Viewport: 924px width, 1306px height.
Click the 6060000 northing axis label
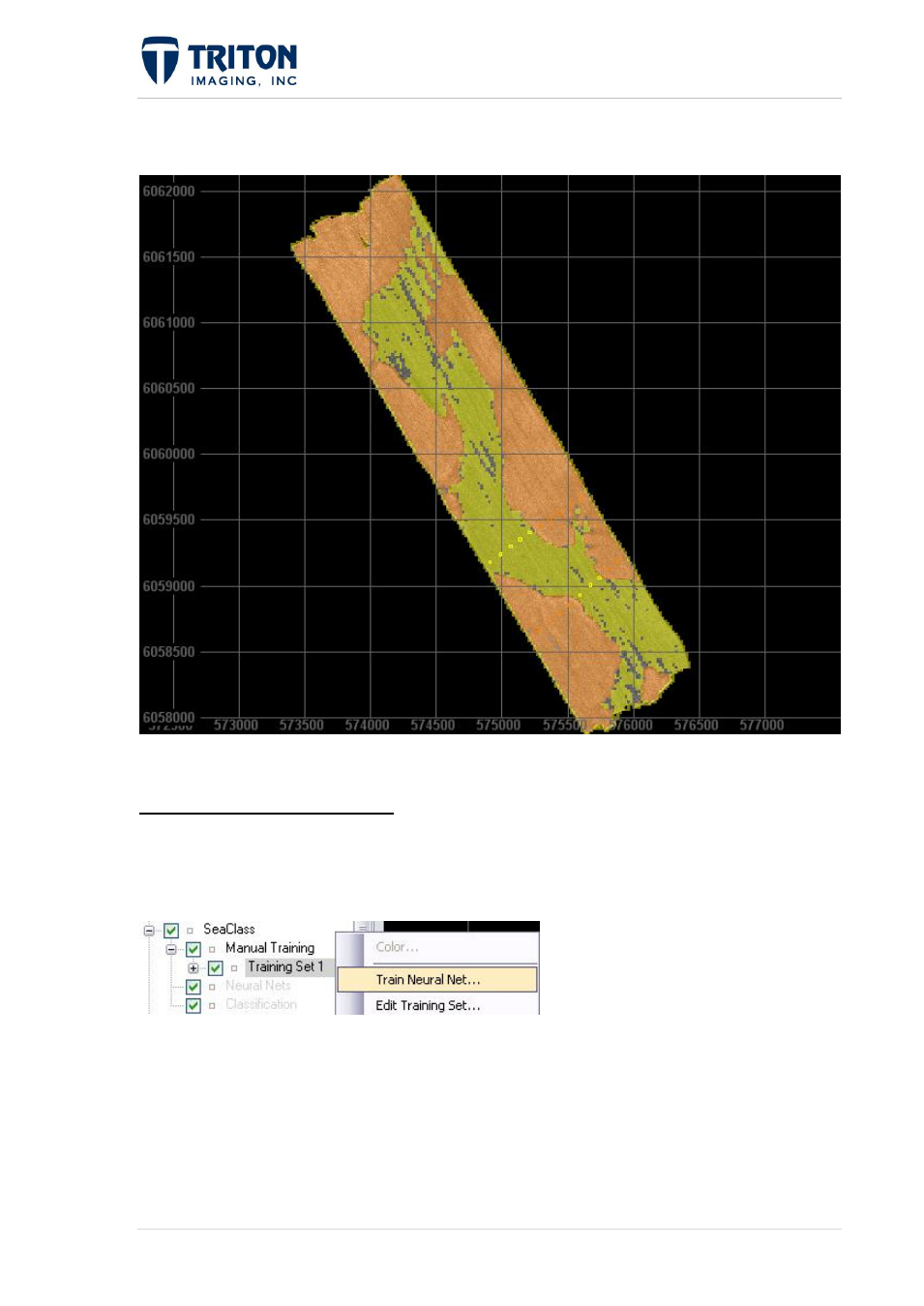[168, 455]
